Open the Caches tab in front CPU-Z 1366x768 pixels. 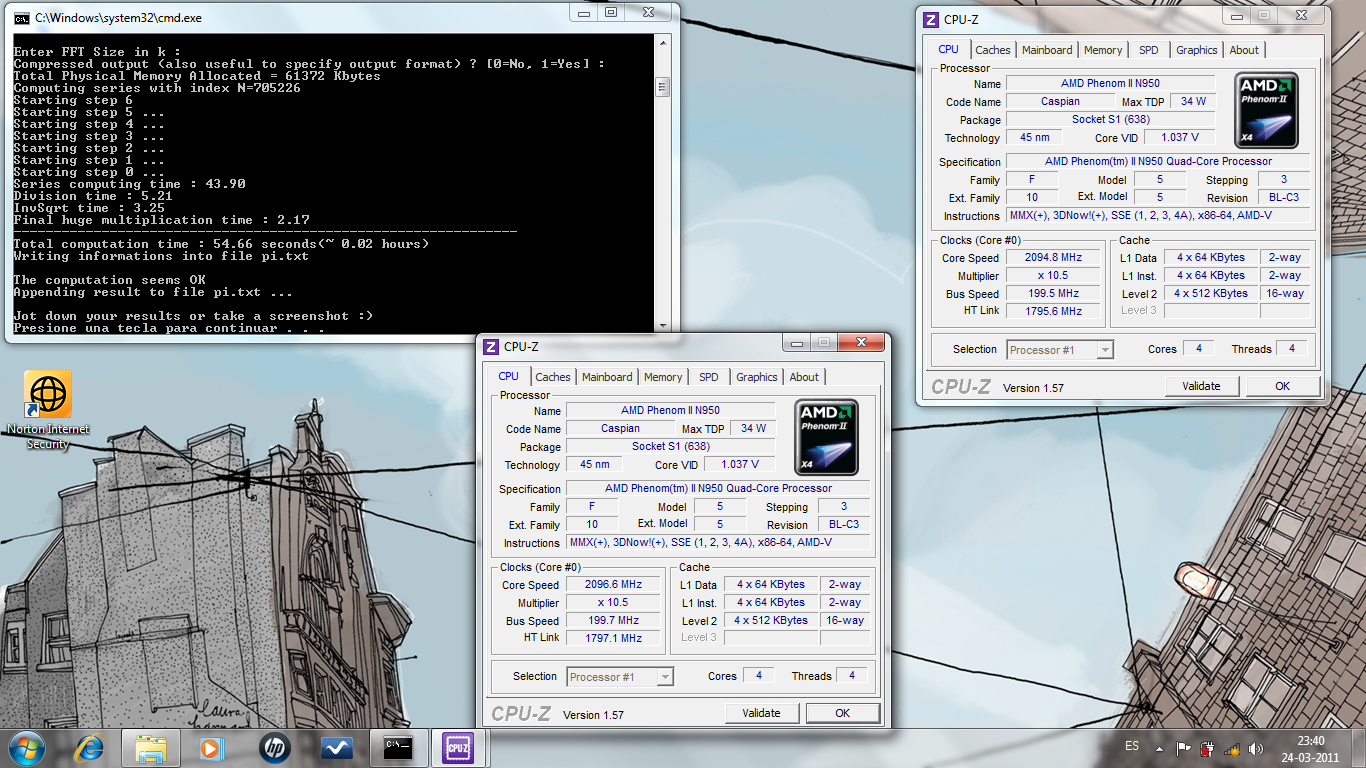[553, 377]
